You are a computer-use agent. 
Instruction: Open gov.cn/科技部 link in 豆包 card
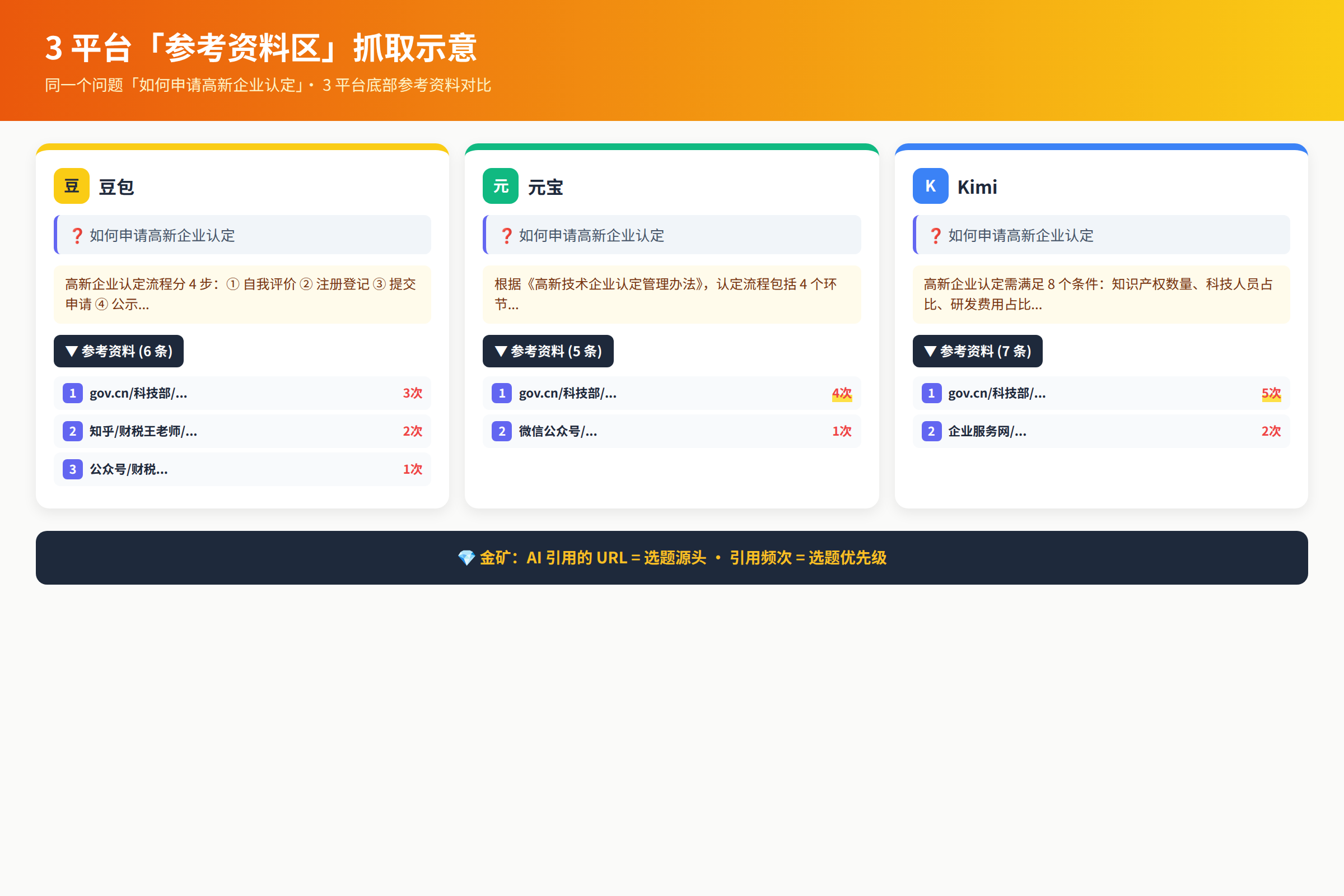coord(138,393)
